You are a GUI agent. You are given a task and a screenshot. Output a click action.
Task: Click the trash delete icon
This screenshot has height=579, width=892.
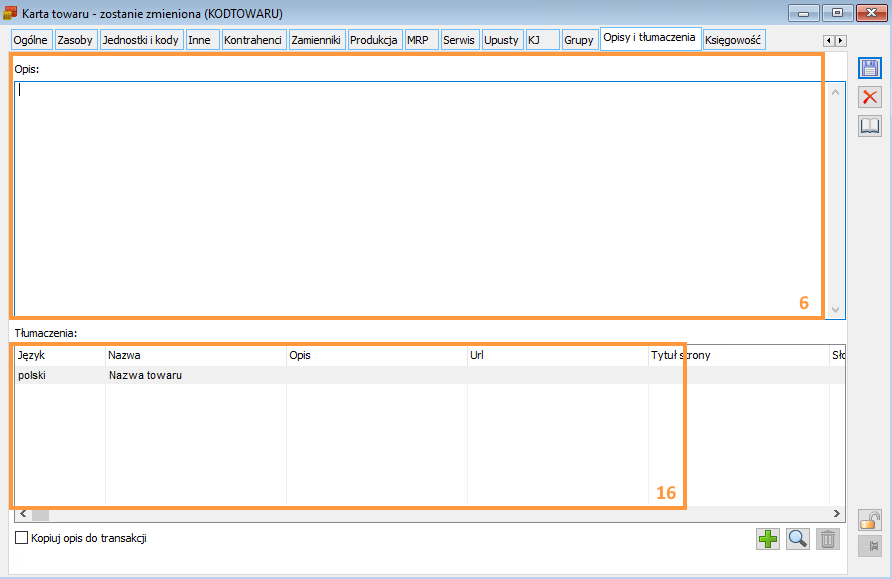827,540
